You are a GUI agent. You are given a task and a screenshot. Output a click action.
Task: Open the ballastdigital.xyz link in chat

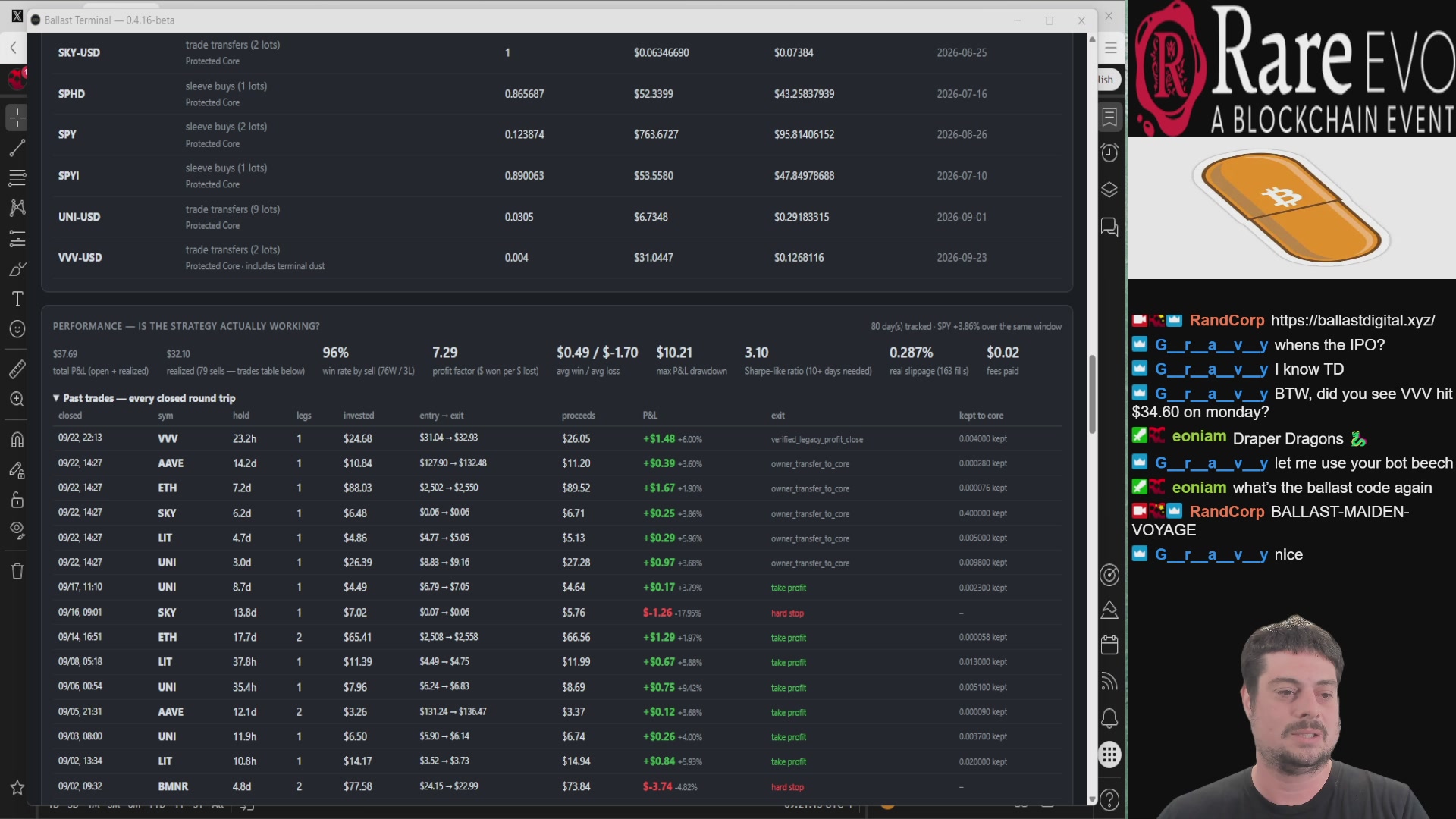1353,320
